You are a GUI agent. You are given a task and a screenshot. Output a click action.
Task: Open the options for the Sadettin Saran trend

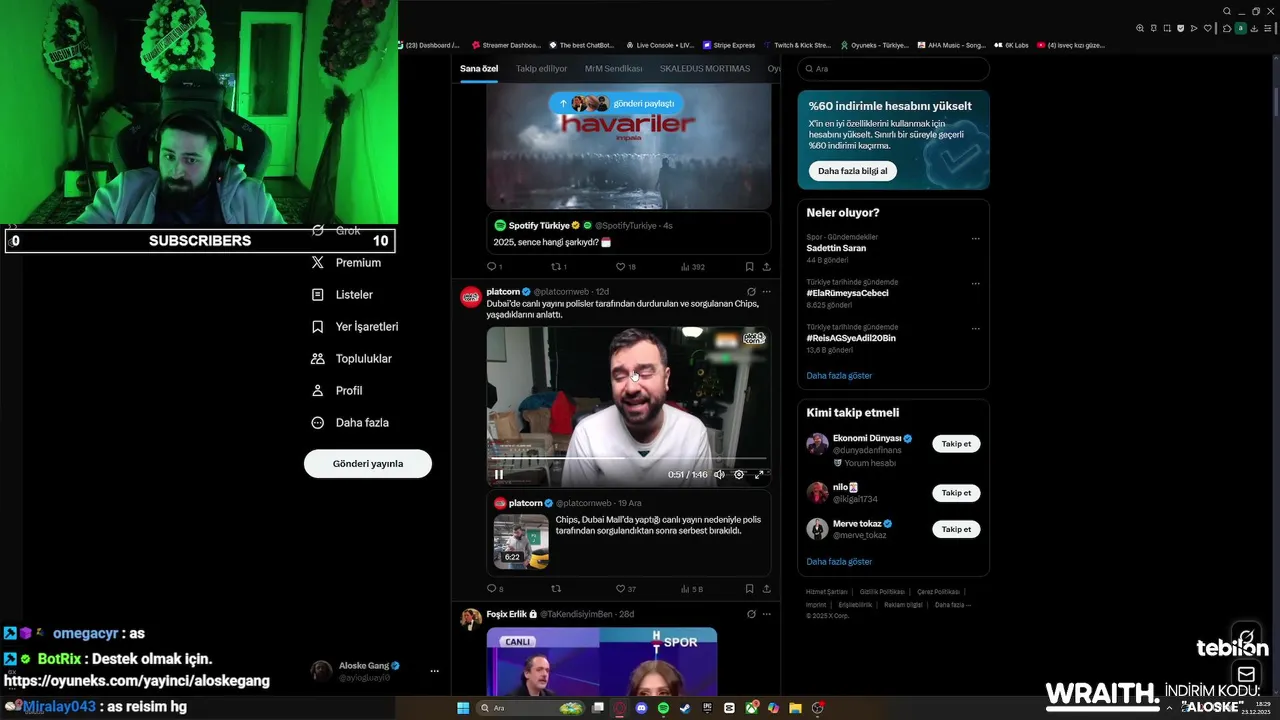point(975,239)
